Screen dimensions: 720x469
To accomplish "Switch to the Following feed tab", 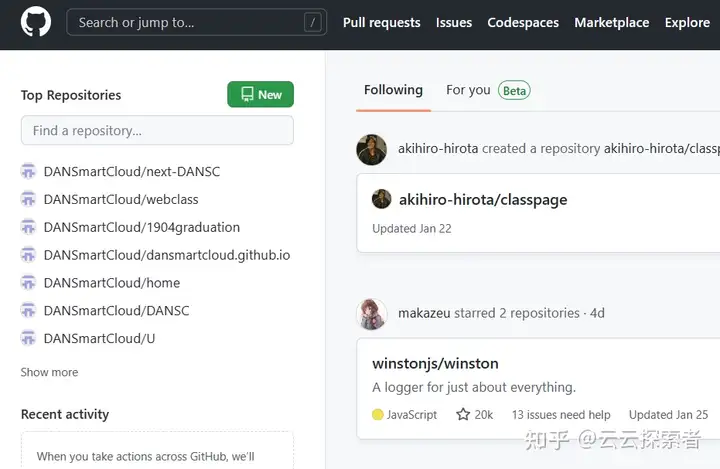I will (x=393, y=90).
